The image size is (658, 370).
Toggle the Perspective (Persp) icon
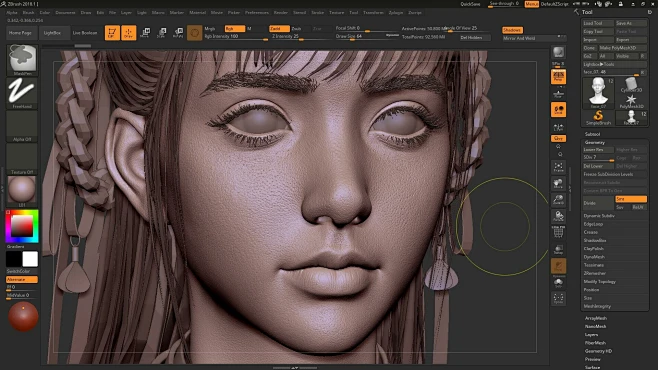pyautogui.click(x=559, y=77)
